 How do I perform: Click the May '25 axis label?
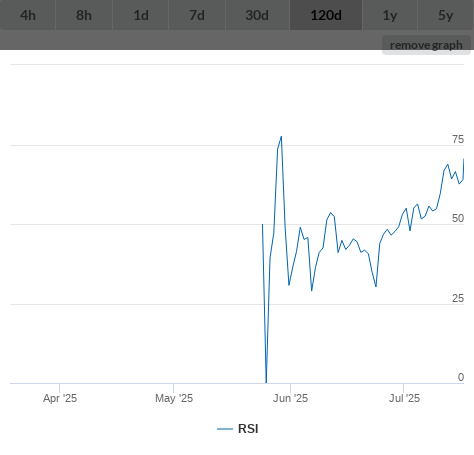[x=174, y=398]
